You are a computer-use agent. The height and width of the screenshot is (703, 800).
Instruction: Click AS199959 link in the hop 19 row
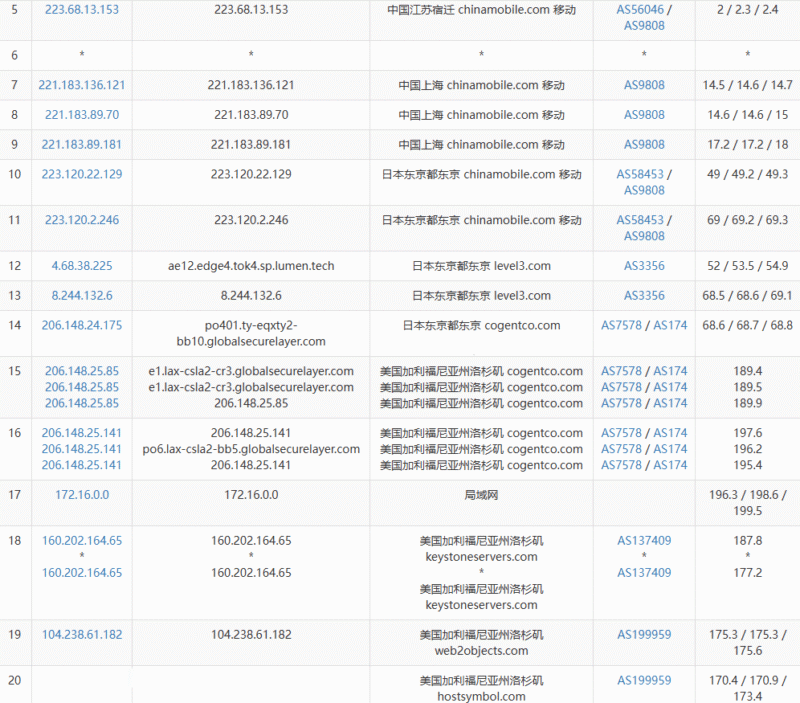644,635
